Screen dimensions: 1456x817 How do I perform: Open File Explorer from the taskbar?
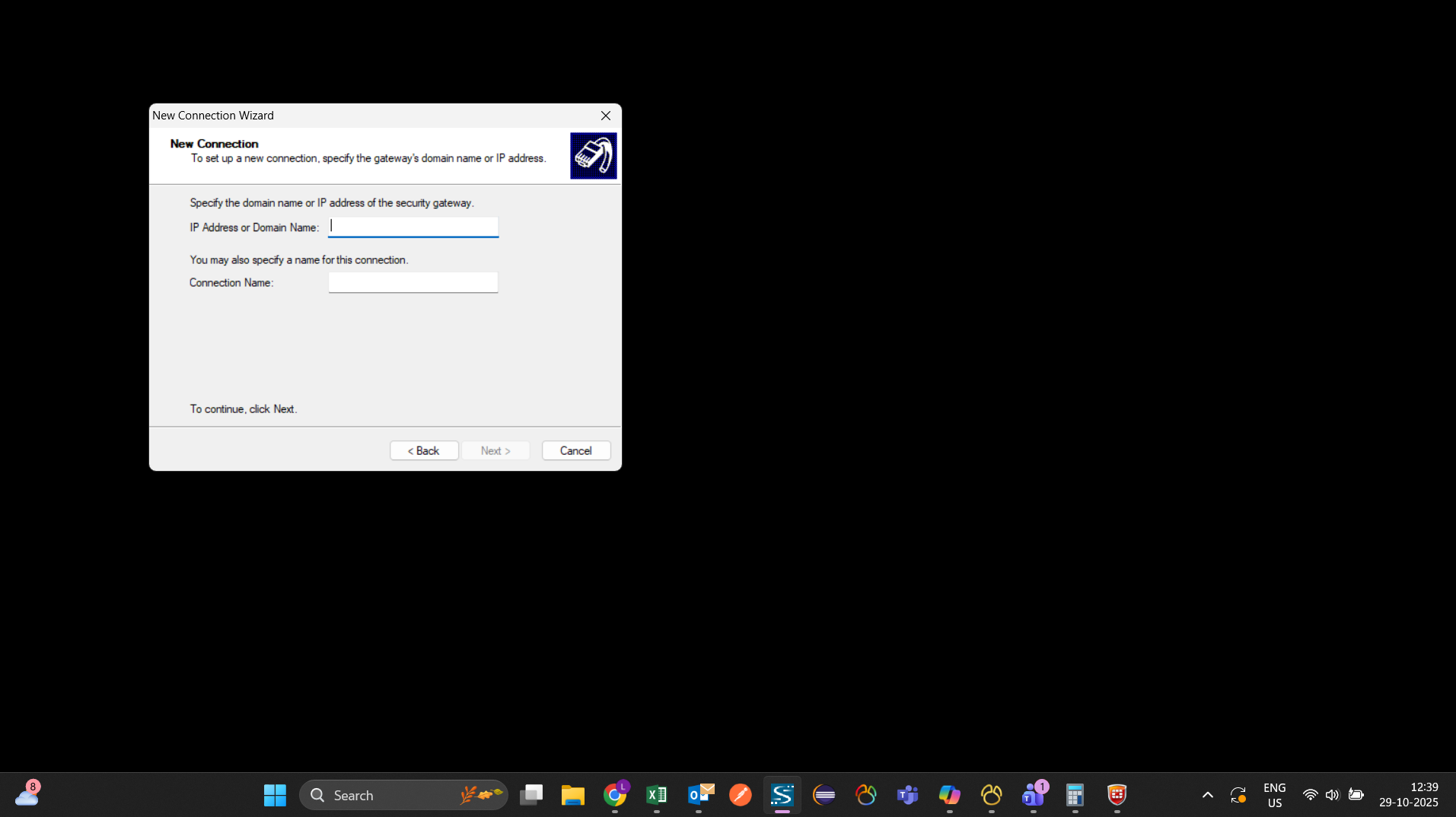573,795
